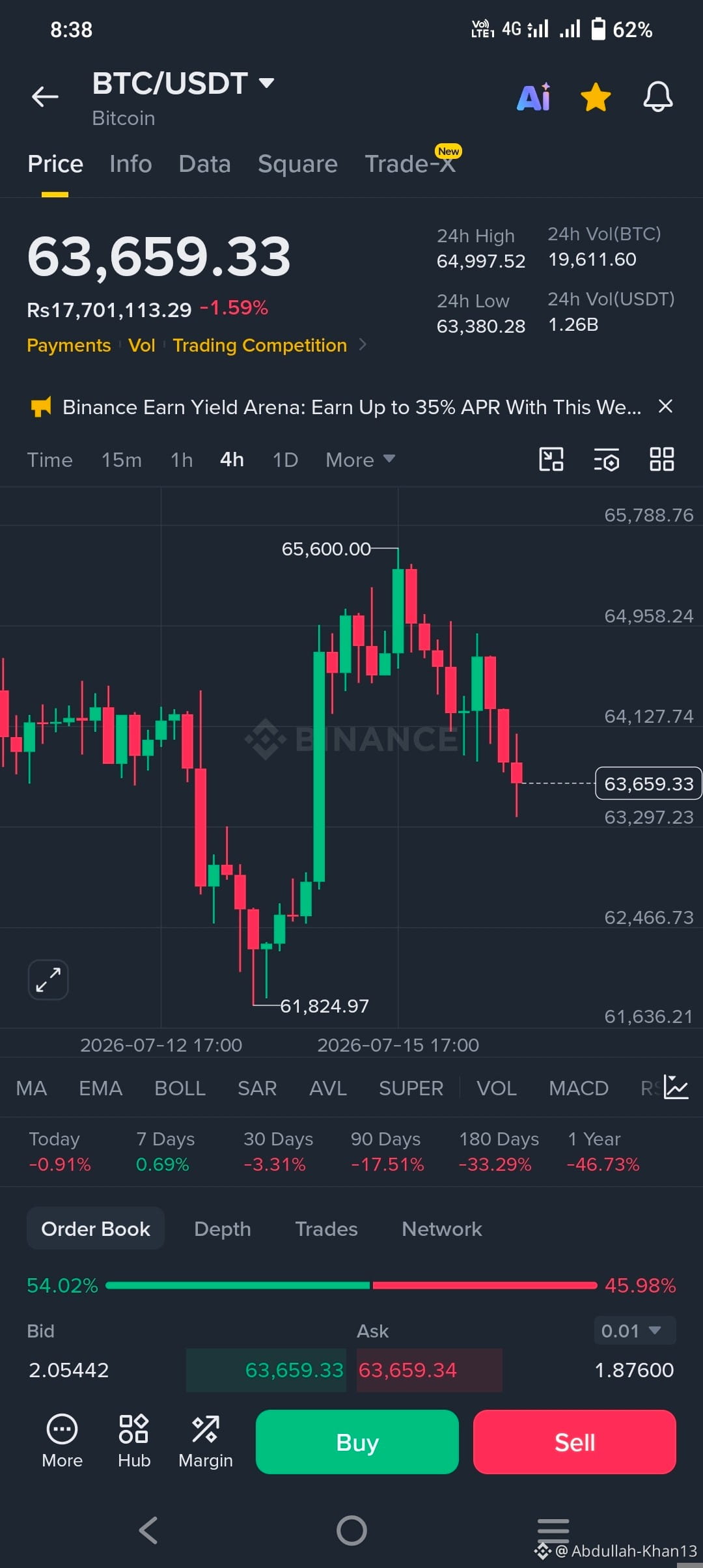Open the More menu icon
The height and width of the screenshot is (1568, 703).
click(x=62, y=1441)
